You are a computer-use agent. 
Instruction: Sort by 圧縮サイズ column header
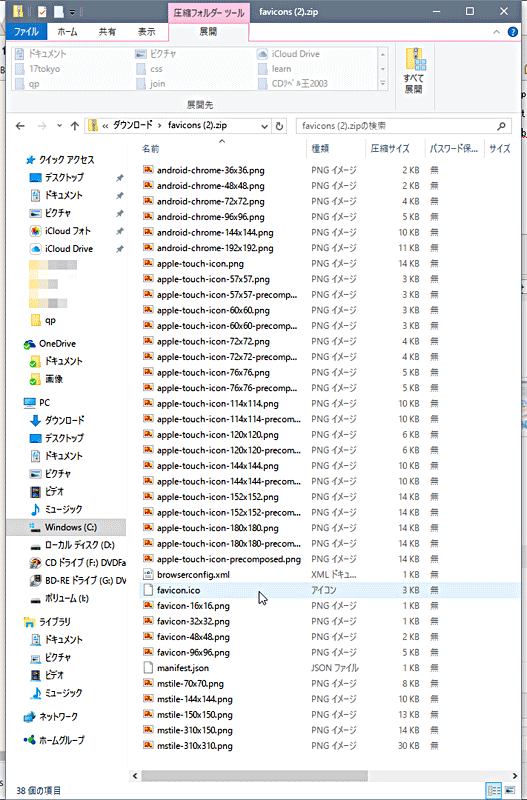(x=390, y=148)
